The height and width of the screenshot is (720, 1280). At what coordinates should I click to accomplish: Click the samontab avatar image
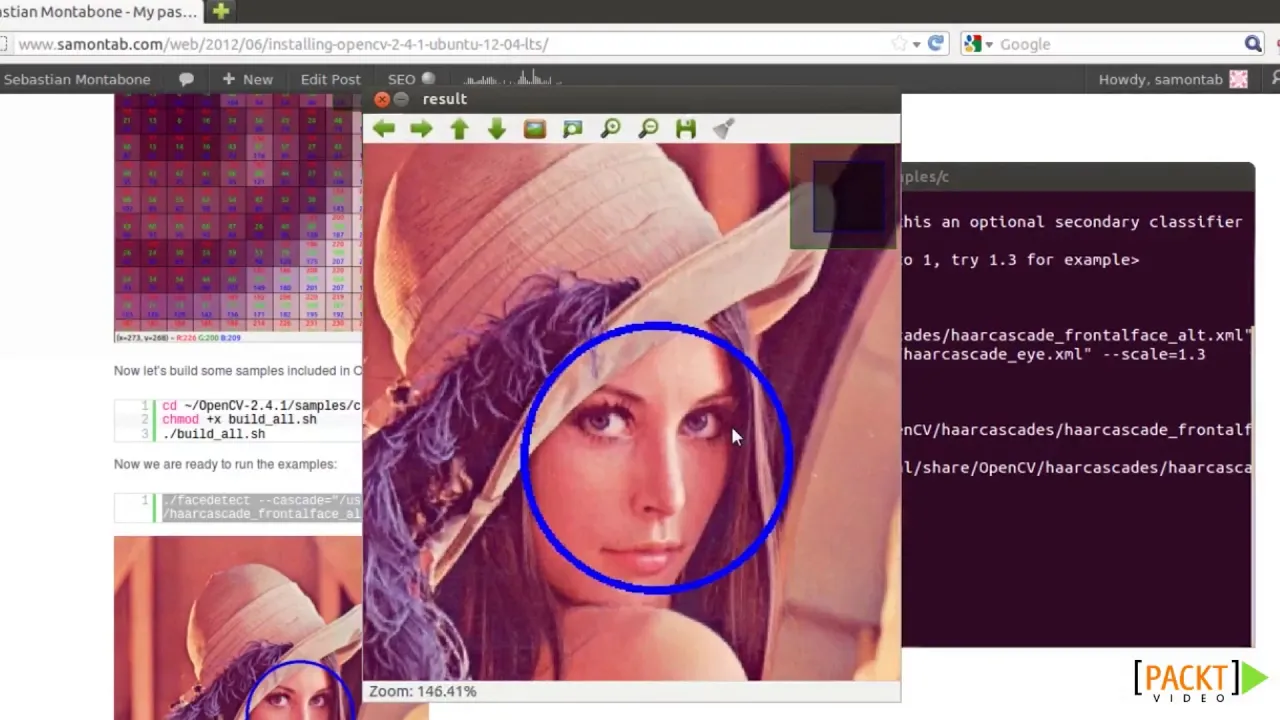tap(1239, 79)
